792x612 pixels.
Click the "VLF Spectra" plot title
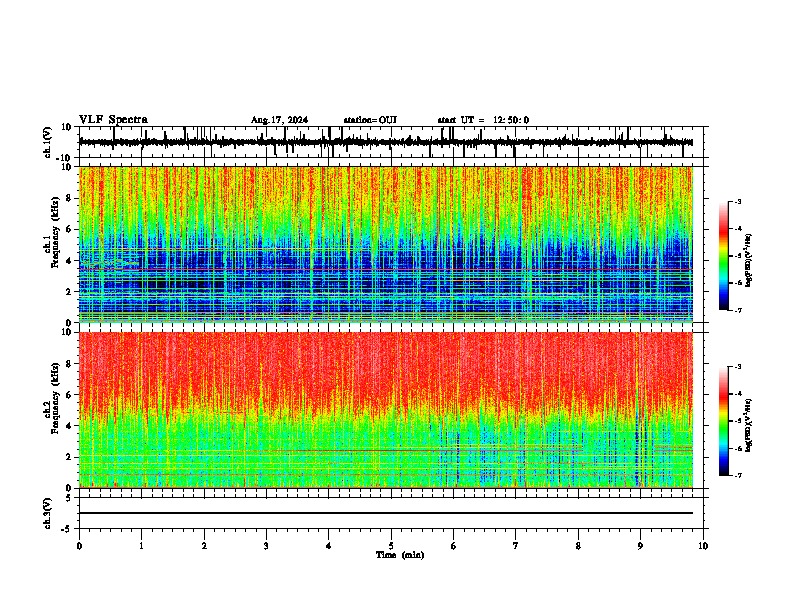tap(113, 120)
